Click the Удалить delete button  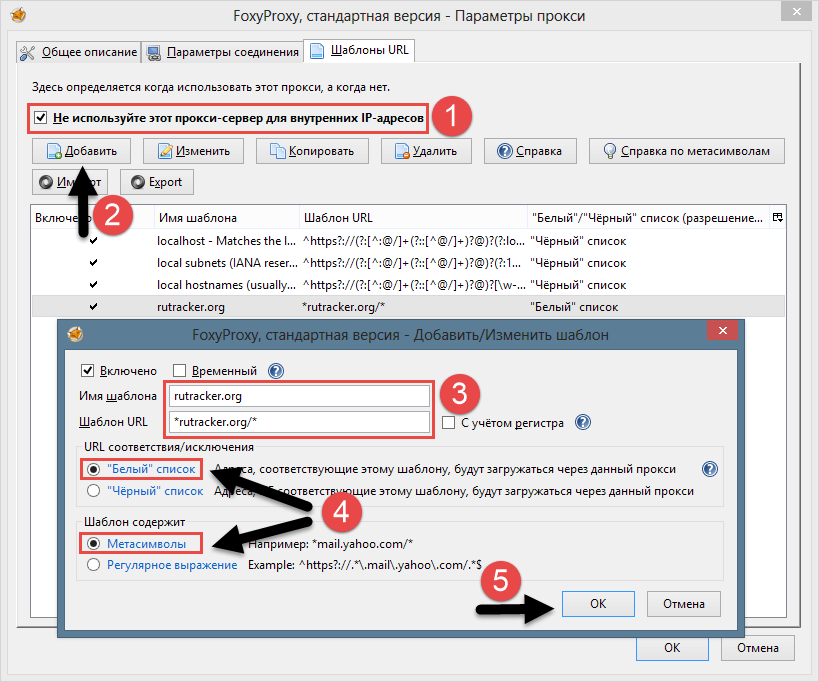coord(426,151)
